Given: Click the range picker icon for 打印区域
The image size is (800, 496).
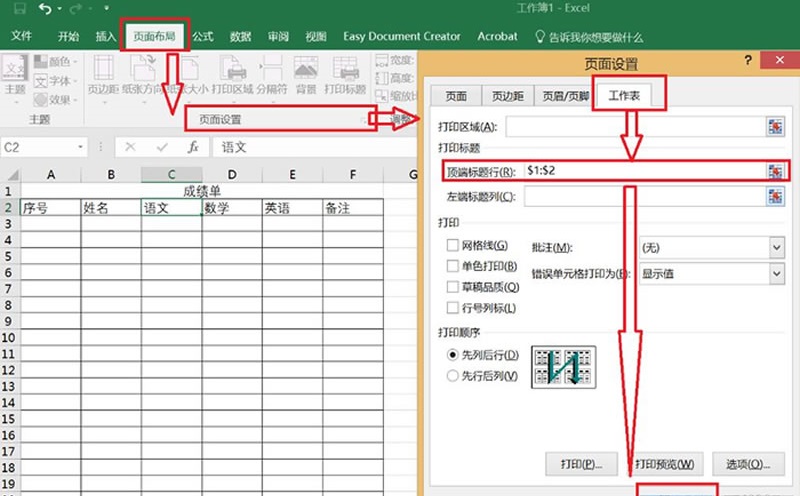Looking at the screenshot, I should 775,127.
